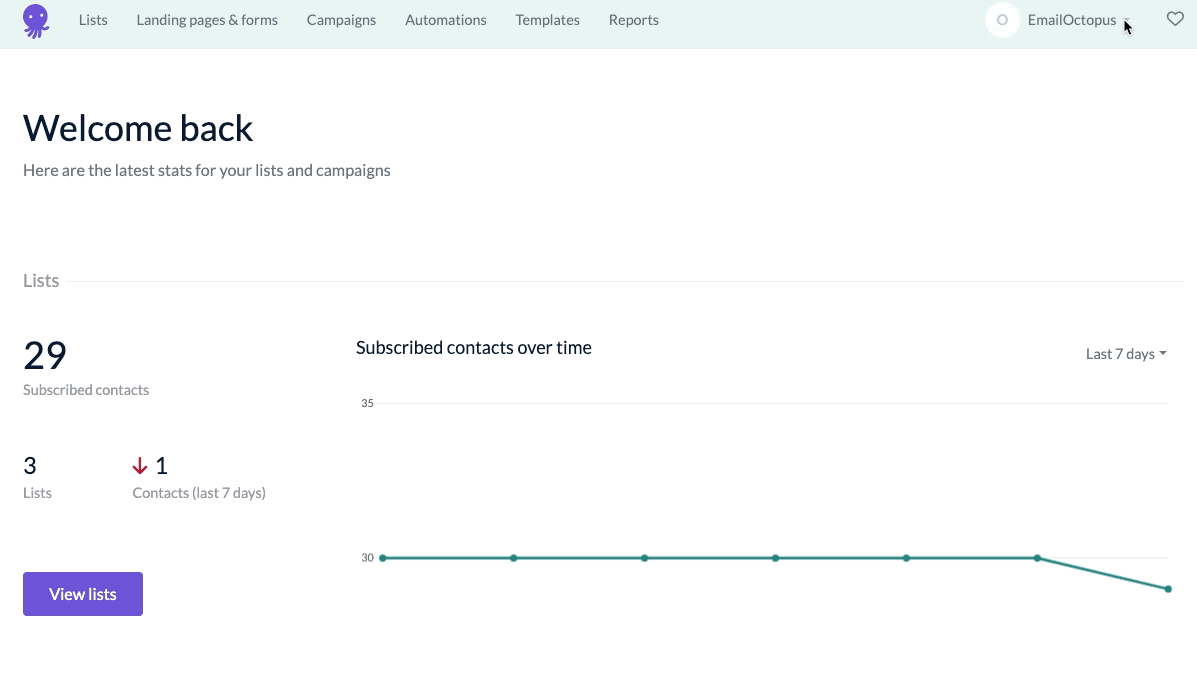Click the Subscribed contacts over time heading

tap(473, 347)
